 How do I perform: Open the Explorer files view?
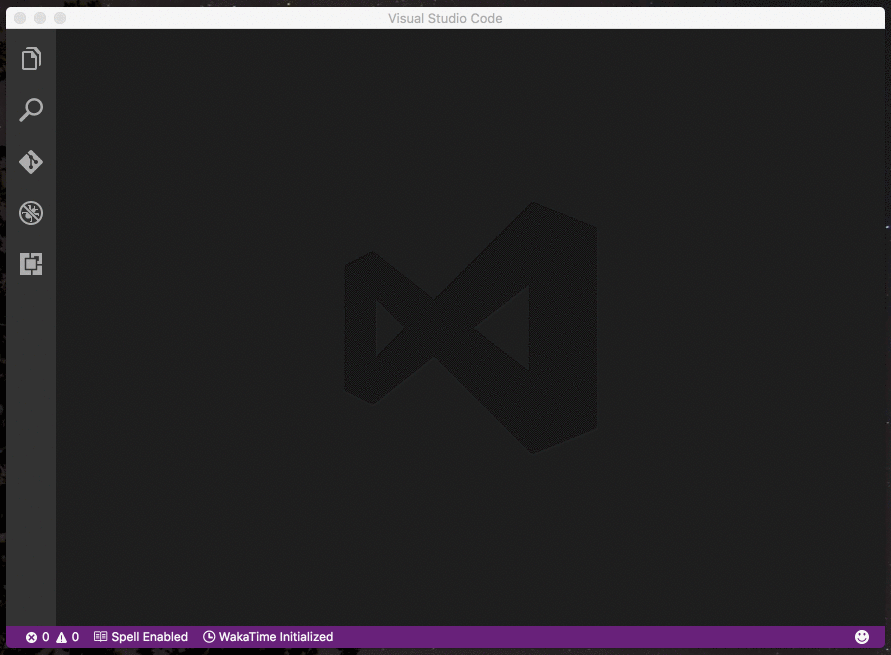click(x=31, y=59)
